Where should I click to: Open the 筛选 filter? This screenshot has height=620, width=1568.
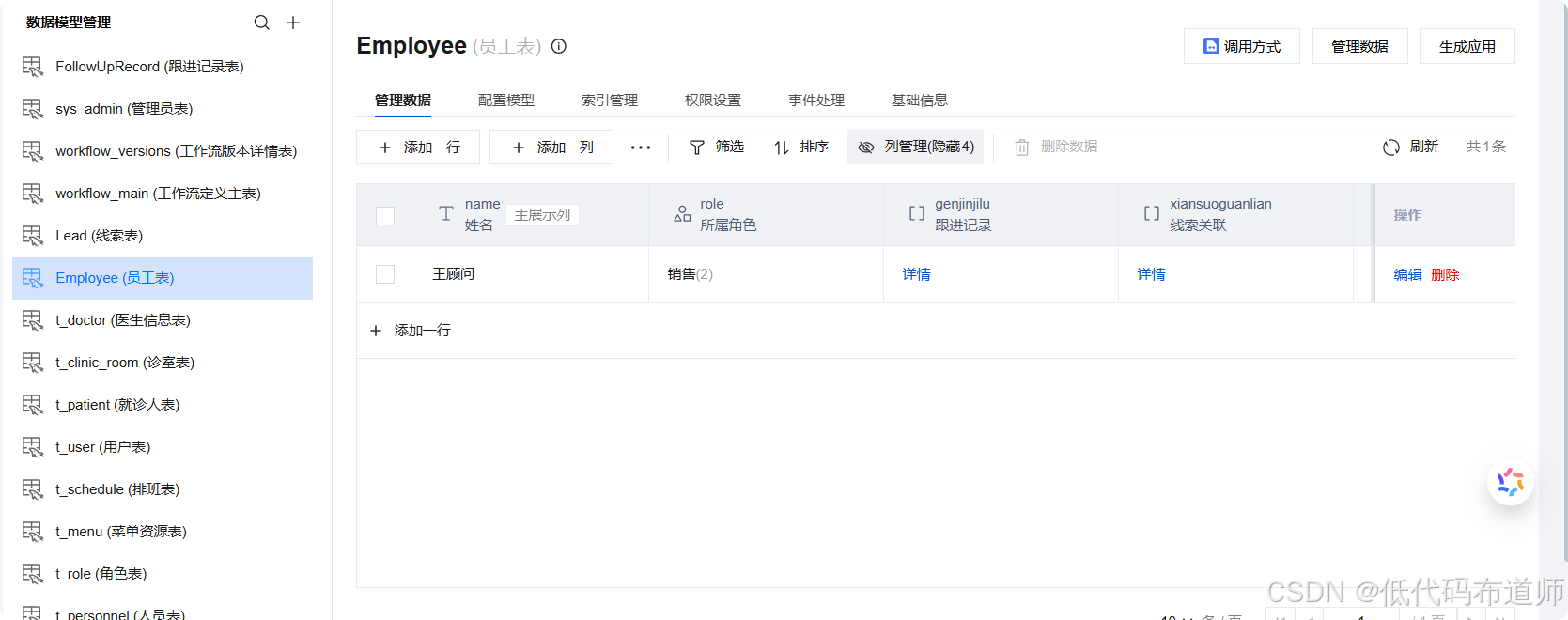717,147
